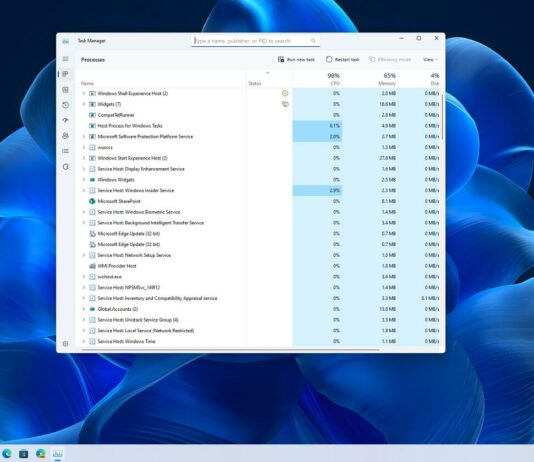The width and height of the screenshot is (534, 462).
Task: Focus the process search box
Action: [255, 41]
